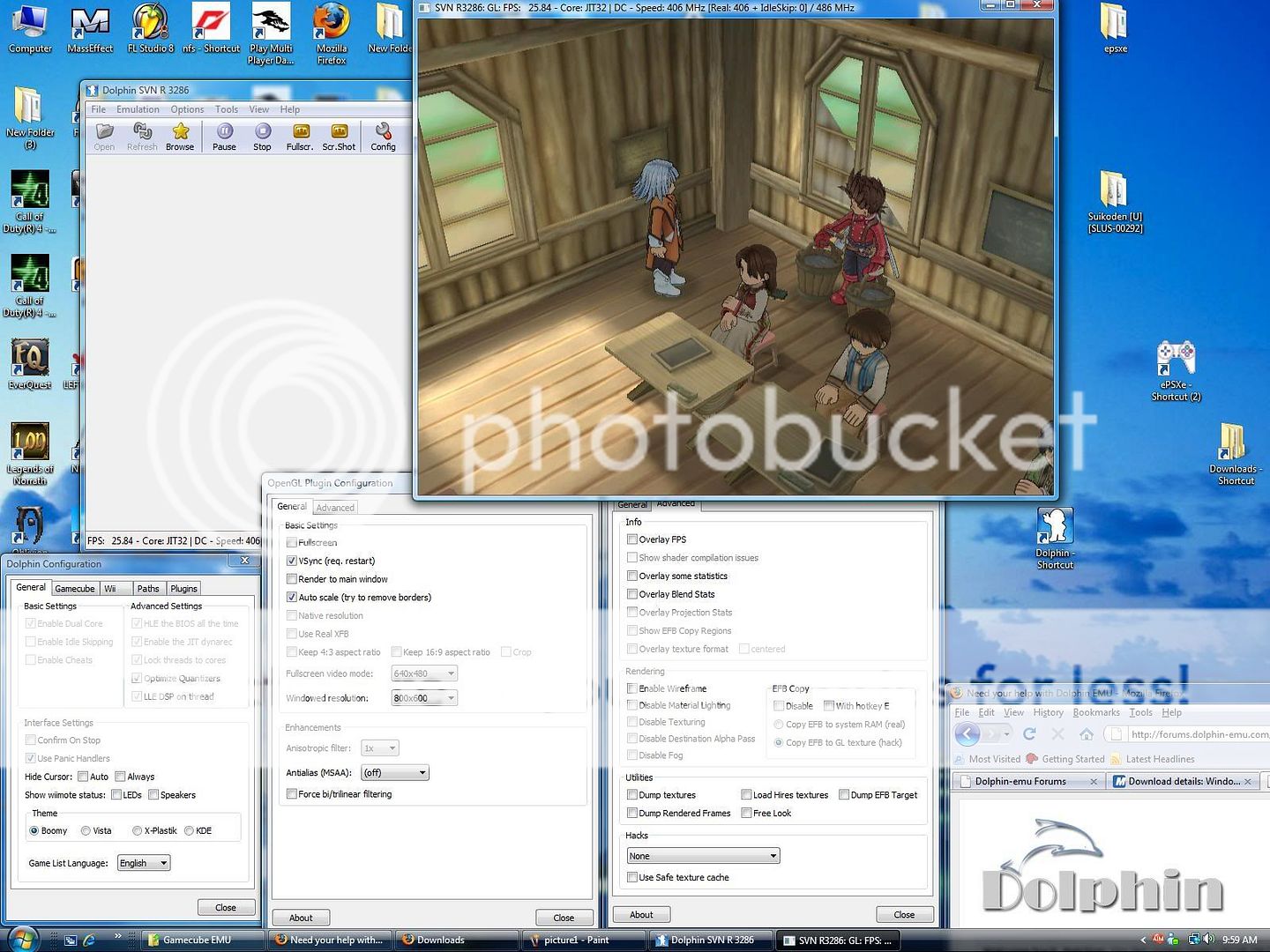1270x952 pixels.
Task: Click the Firefox reload icon
Action: pyautogui.click(x=1029, y=733)
